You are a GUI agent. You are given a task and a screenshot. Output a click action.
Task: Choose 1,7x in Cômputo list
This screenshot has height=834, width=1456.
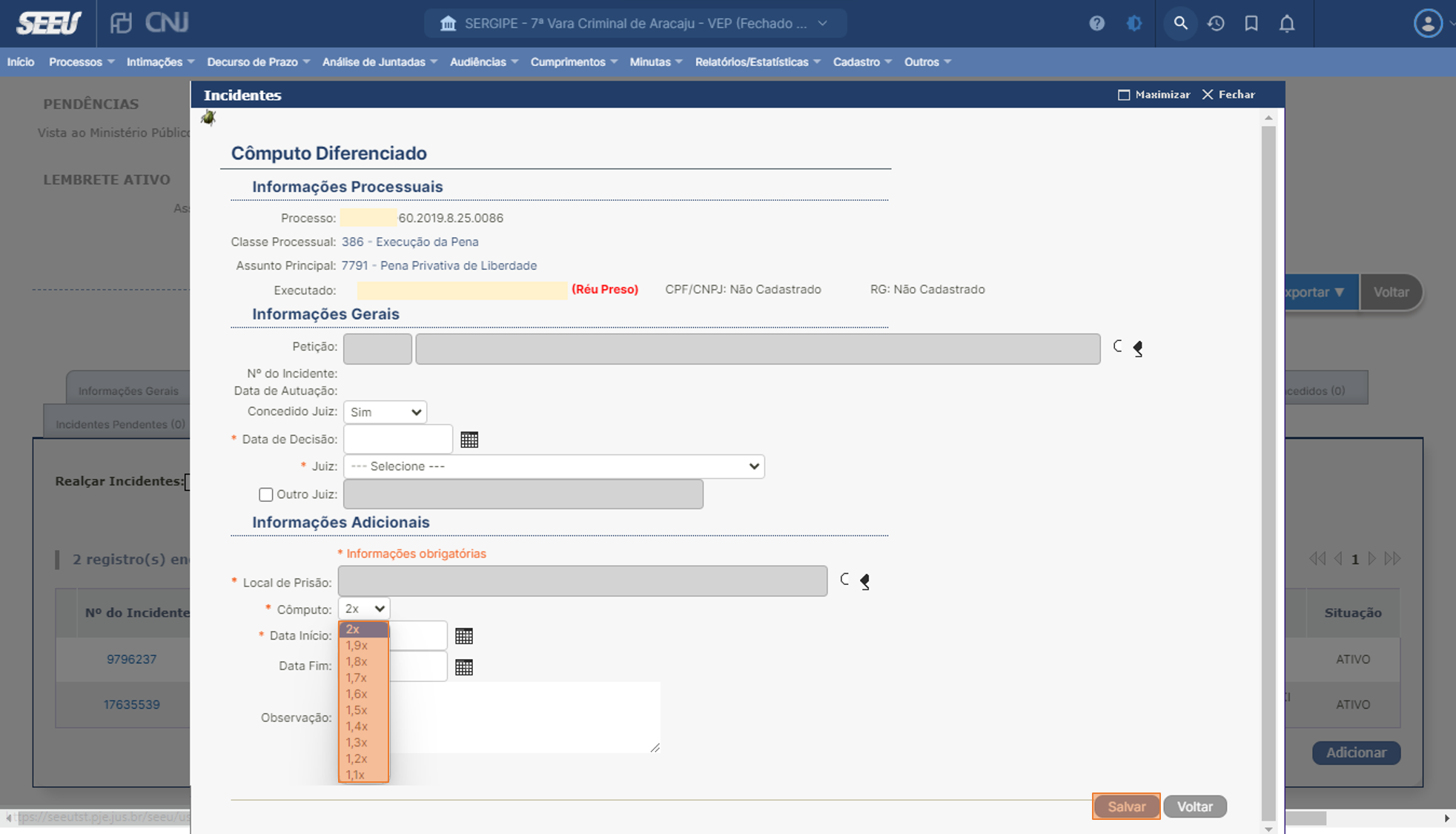[363, 678]
